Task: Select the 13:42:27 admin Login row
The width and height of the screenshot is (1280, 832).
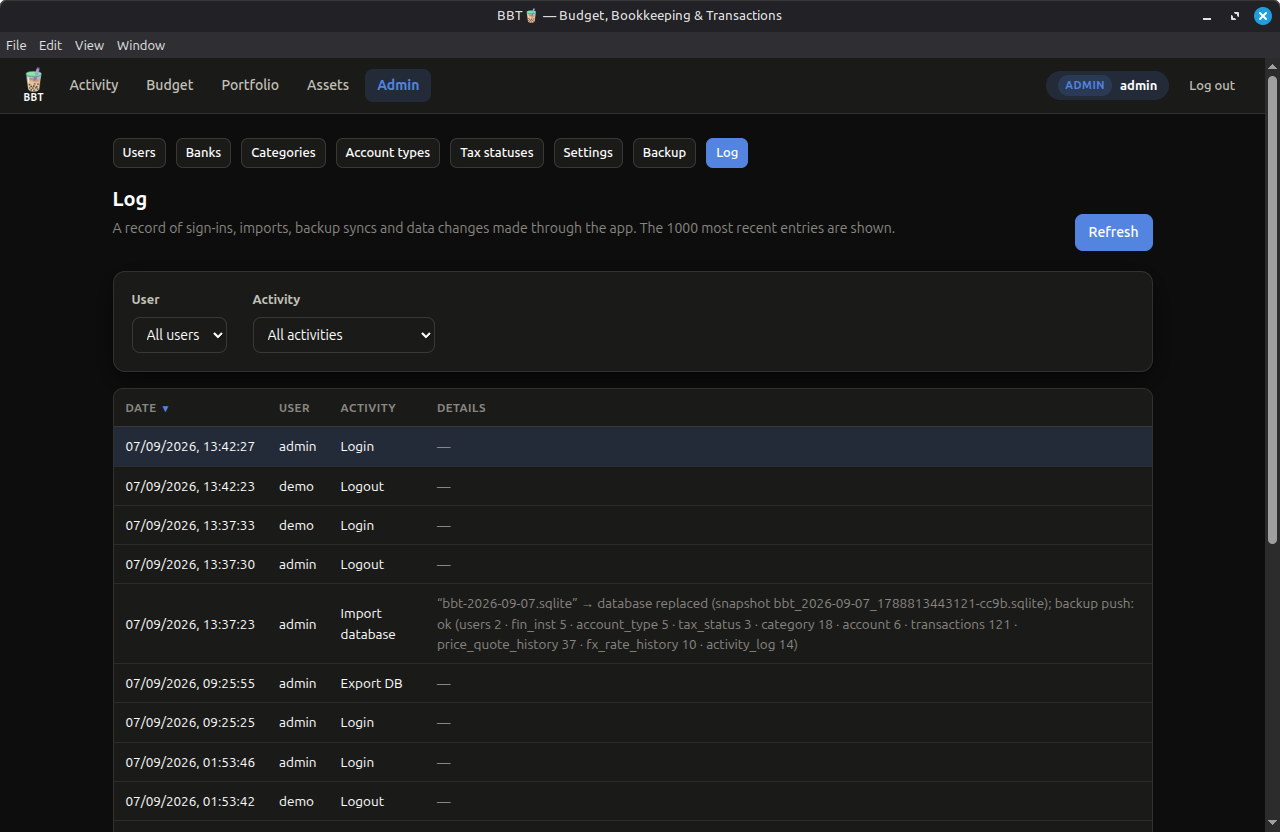Action: click(x=632, y=447)
